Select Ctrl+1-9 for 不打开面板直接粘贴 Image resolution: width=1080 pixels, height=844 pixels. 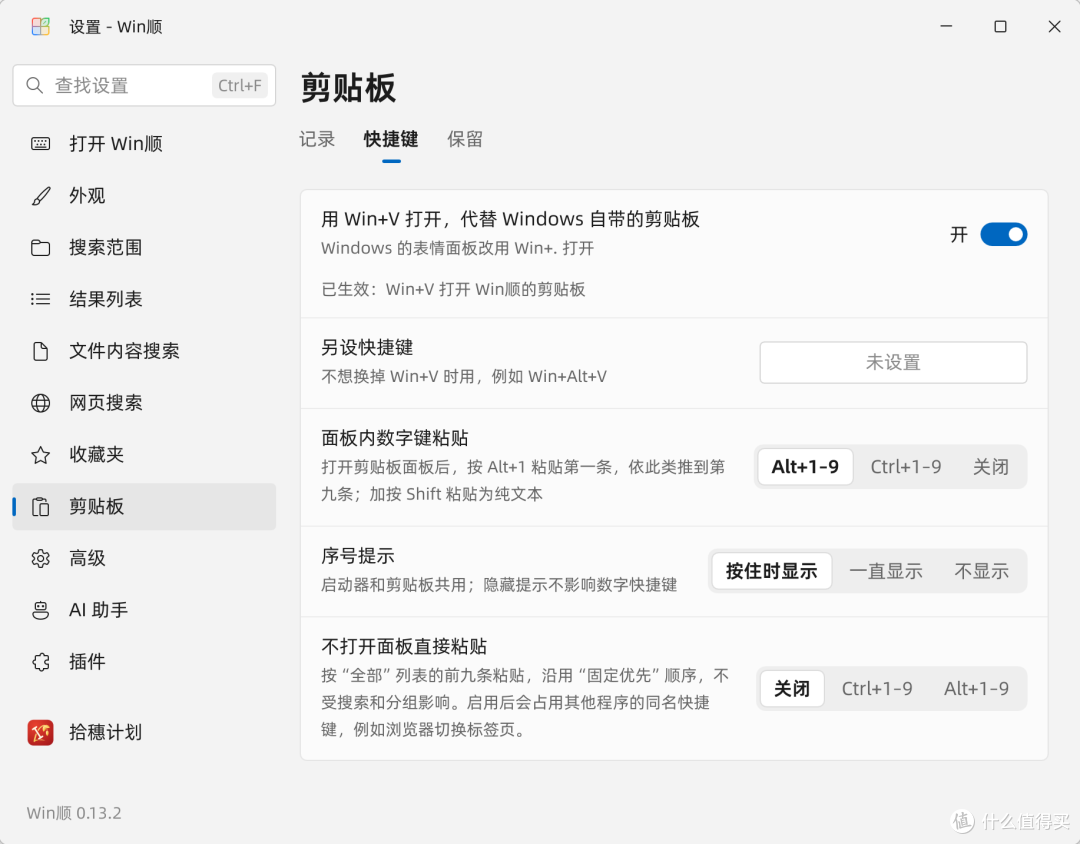click(x=877, y=688)
